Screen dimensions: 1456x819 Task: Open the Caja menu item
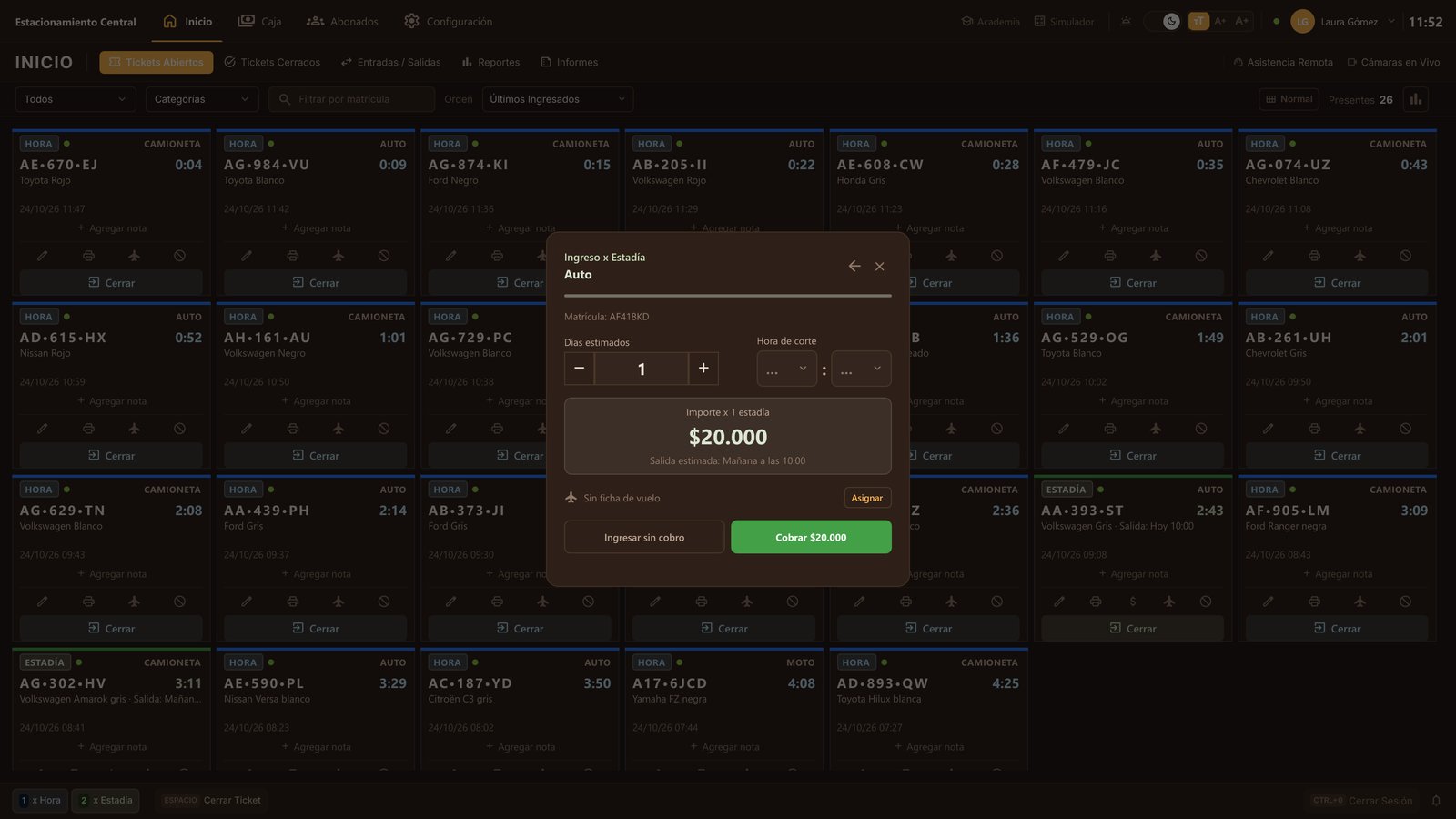coord(259,22)
